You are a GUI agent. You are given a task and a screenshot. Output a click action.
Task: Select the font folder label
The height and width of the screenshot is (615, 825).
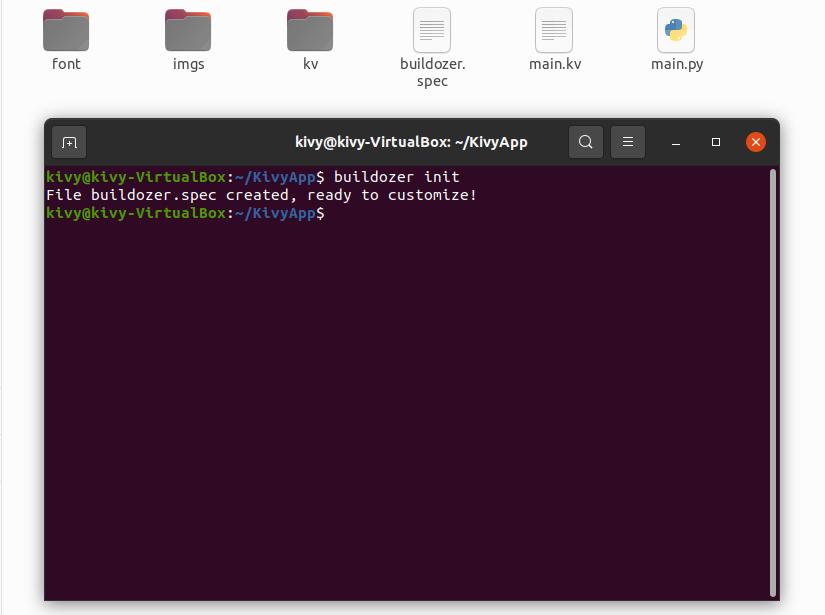point(65,63)
